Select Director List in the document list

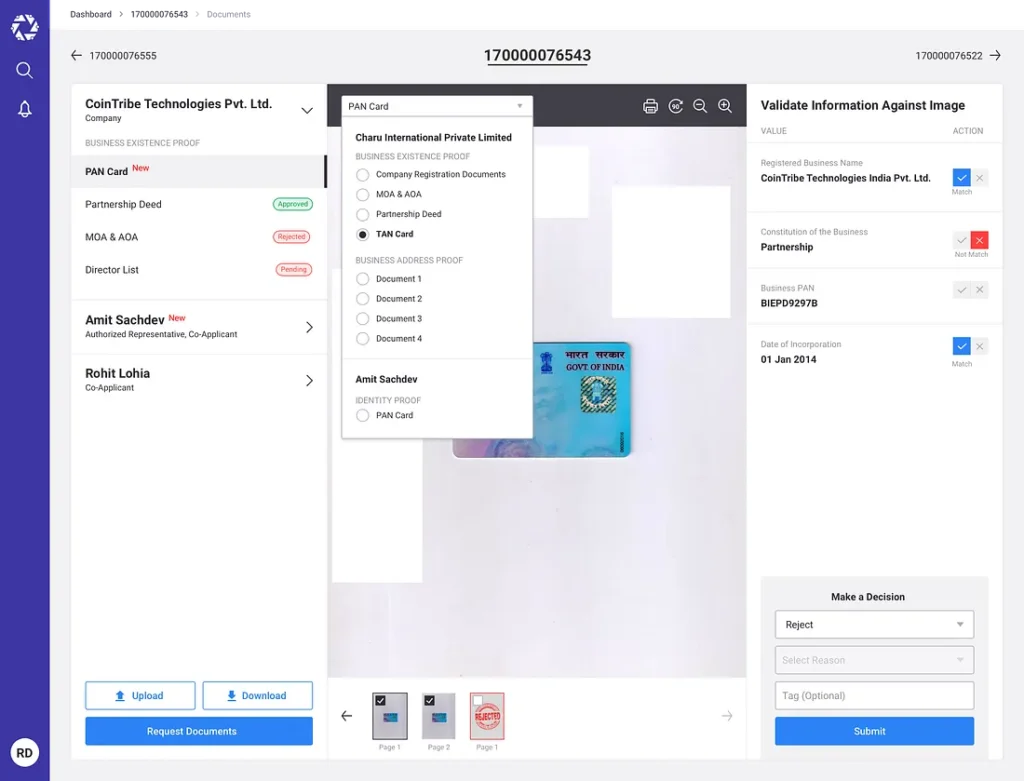tap(112, 270)
